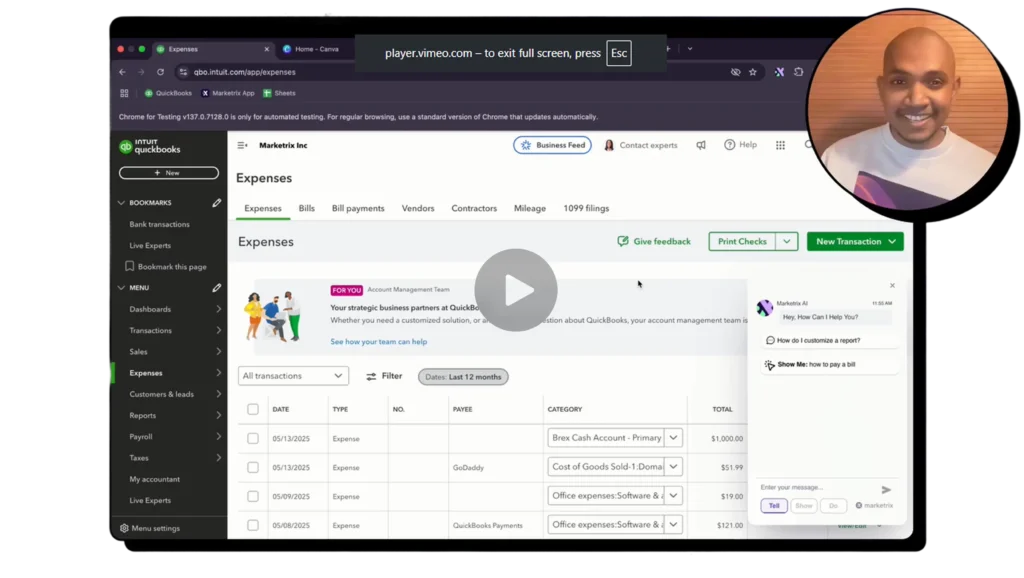Check the $1,000.00 expense row checkbox
1024x578 pixels.
(253, 439)
